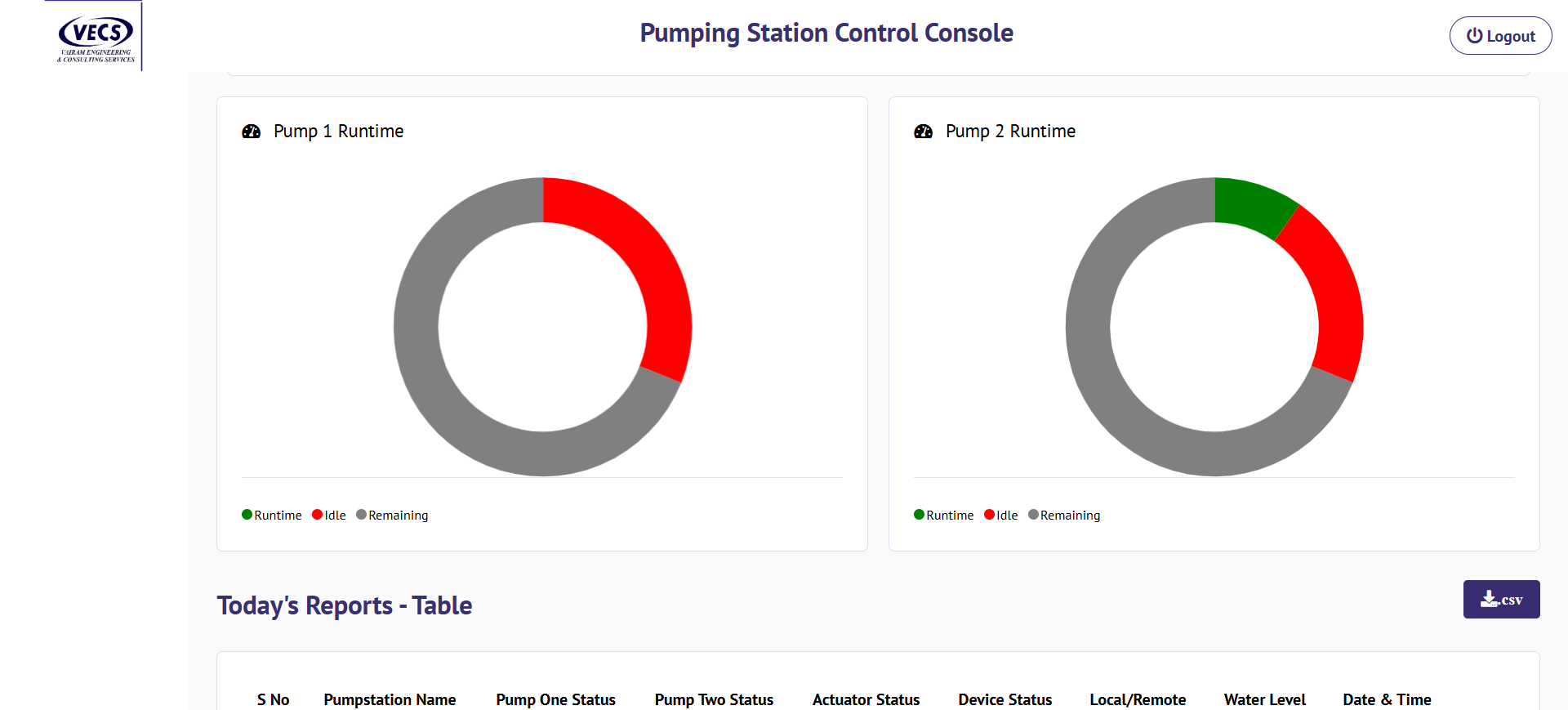Click the Logout button

pos(1500,36)
